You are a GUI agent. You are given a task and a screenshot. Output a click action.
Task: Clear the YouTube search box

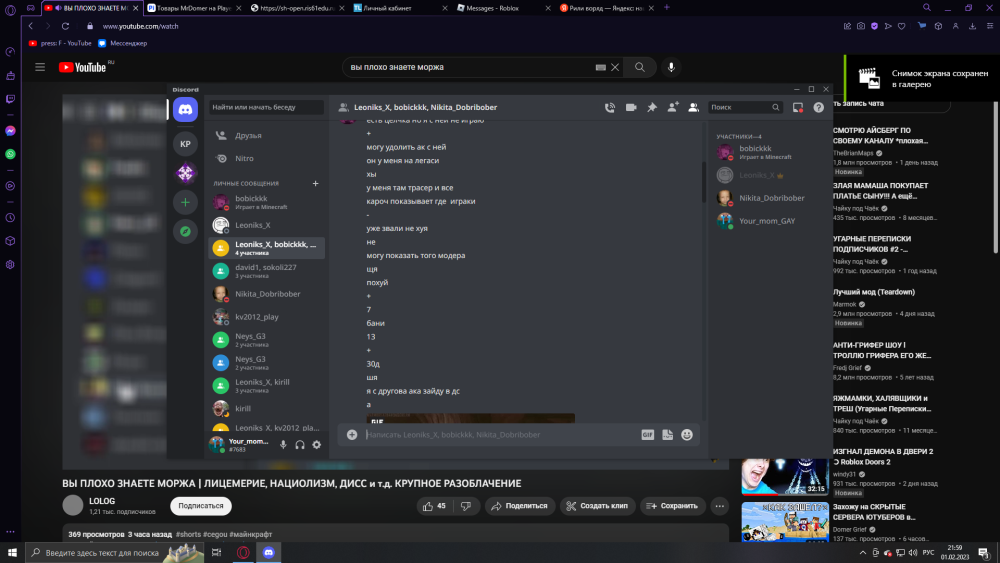615,67
